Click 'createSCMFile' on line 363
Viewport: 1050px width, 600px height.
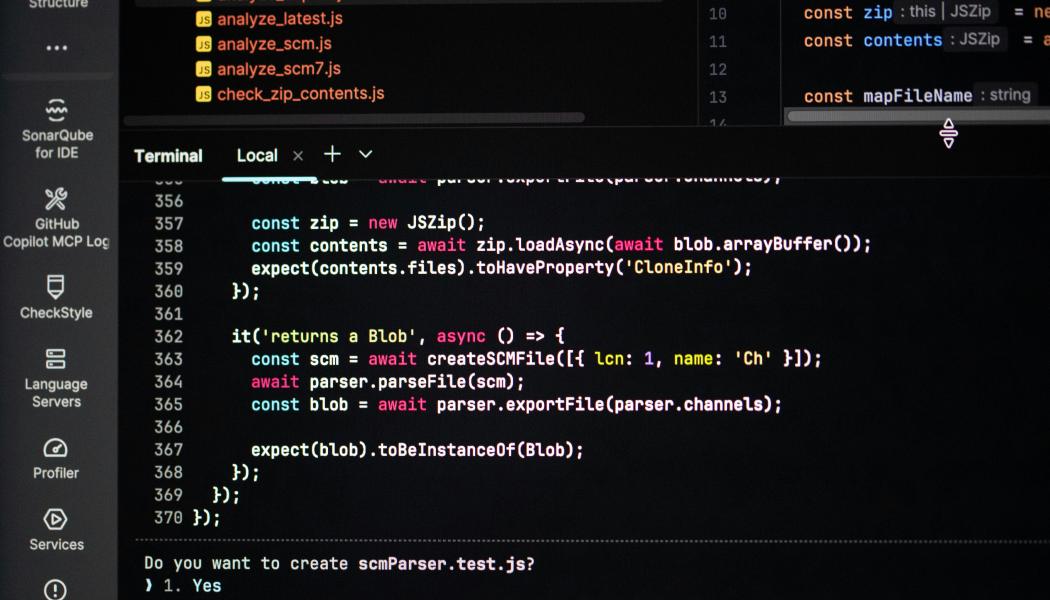tap(491, 358)
